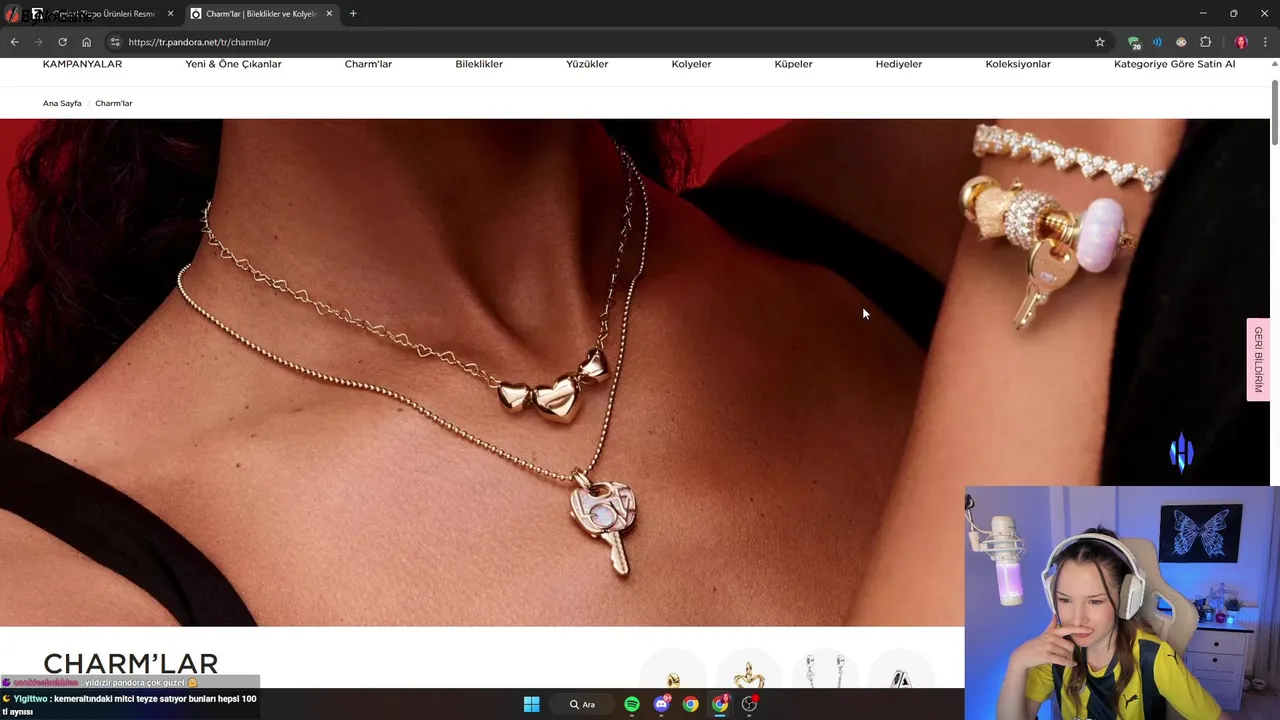
Task: Open the Küpeler menu
Action: tap(793, 64)
